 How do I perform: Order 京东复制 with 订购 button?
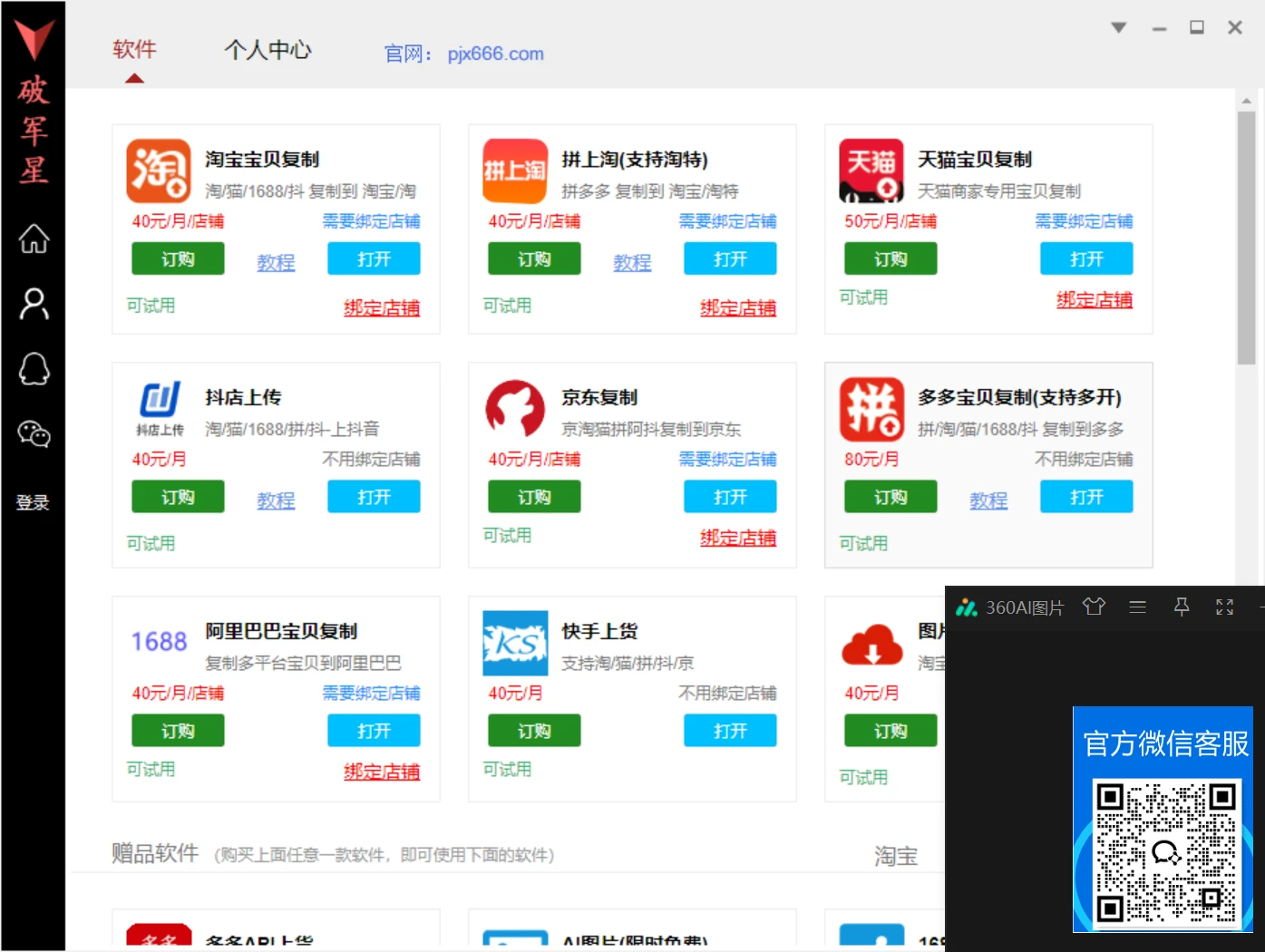(534, 497)
